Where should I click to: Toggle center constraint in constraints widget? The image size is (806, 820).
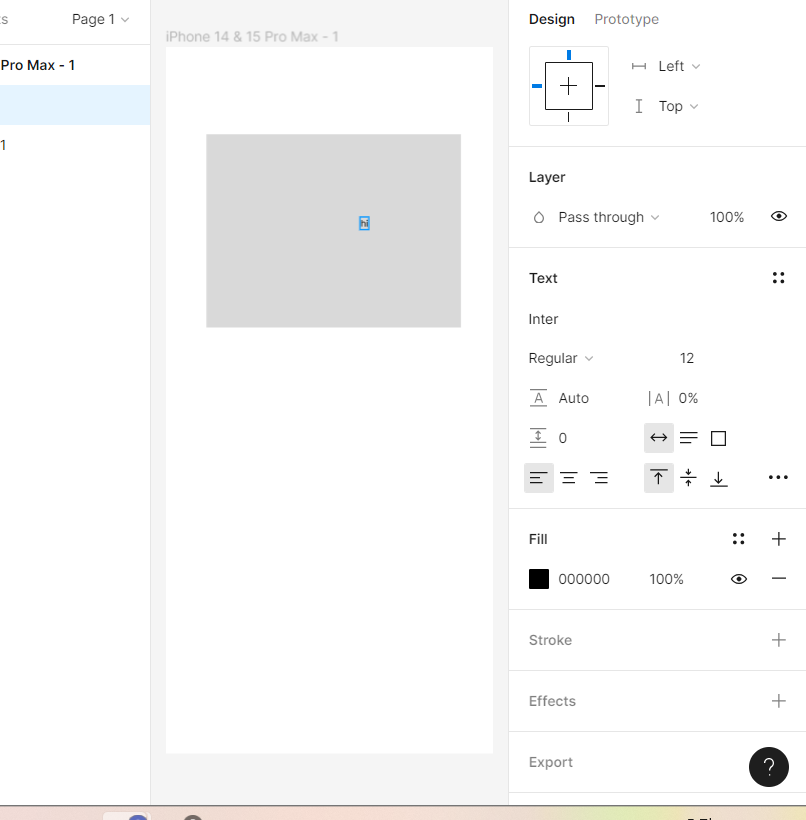coord(569,86)
